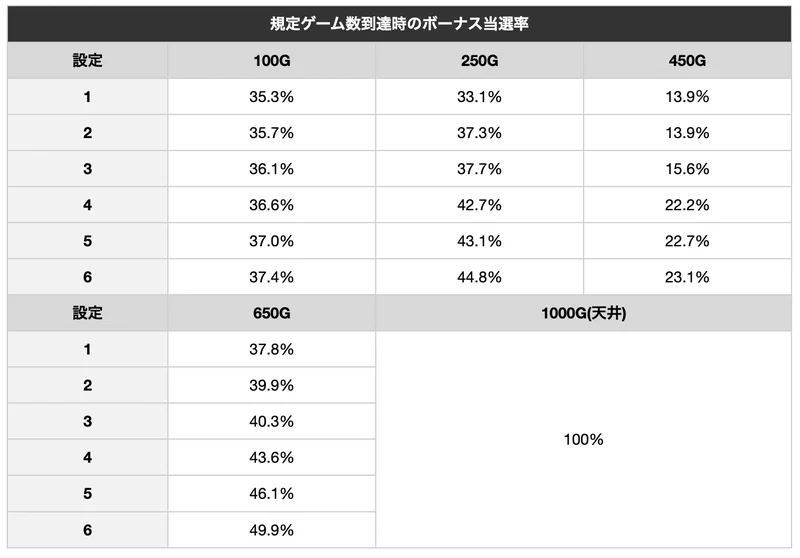This screenshot has width=800, height=558.
Task: Select the 650G column header
Action: tap(271, 313)
